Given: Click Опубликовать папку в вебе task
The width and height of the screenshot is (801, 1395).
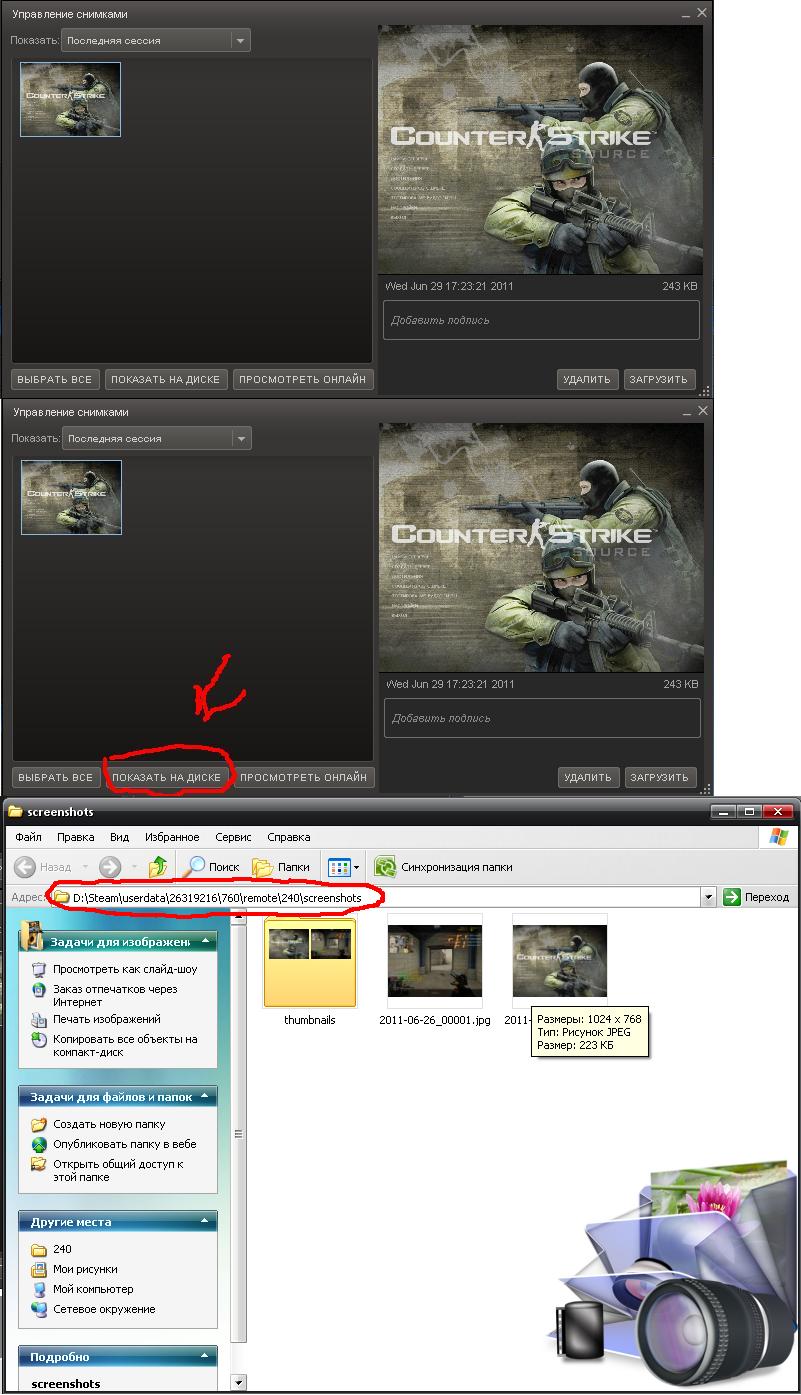Looking at the screenshot, I should [x=125, y=1144].
